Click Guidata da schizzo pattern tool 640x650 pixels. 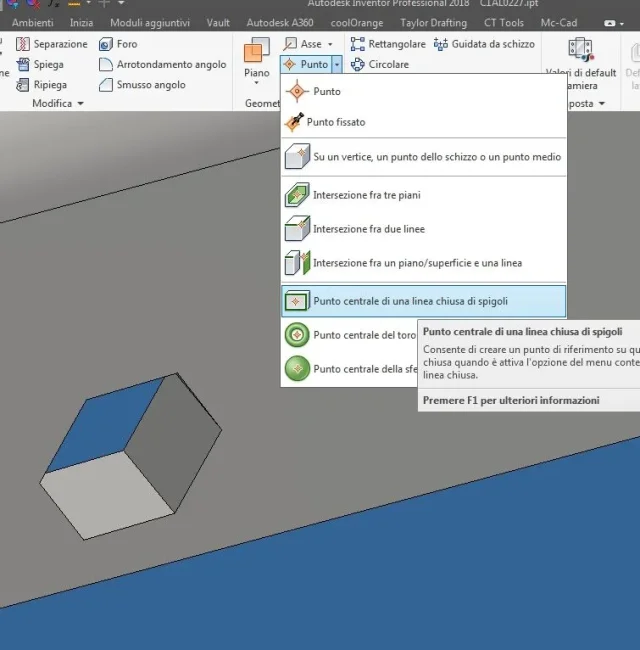(484, 44)
